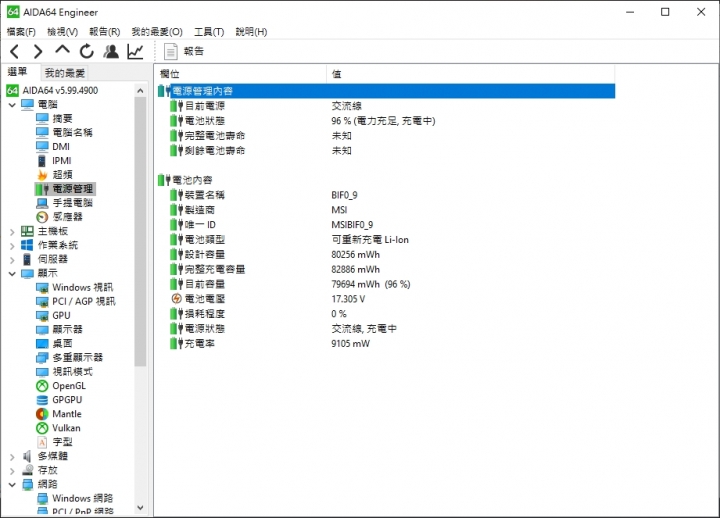Click the 超頻 flame icon in the tree
The width and height of the screenshot is (720, 518).
42,175
